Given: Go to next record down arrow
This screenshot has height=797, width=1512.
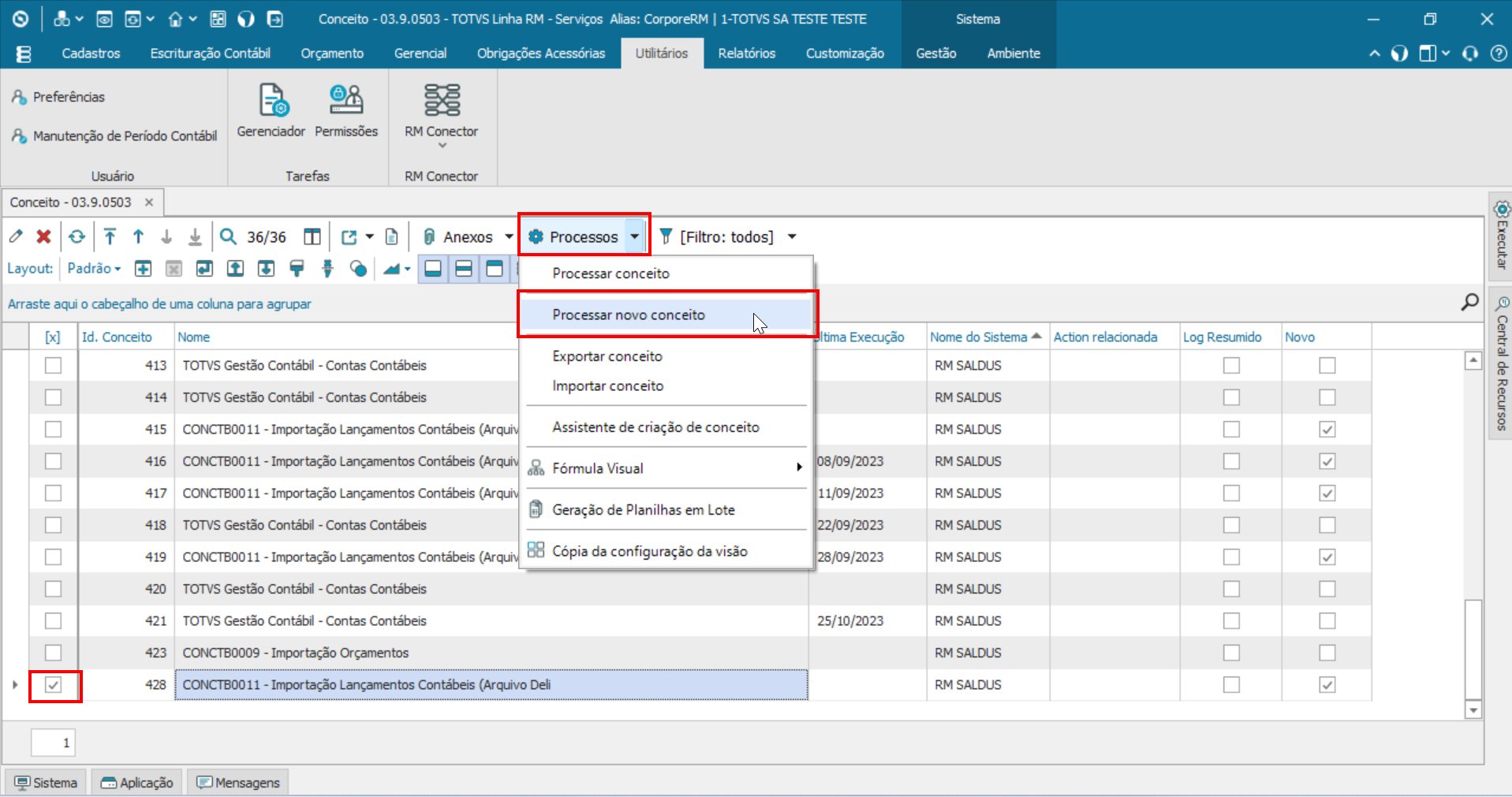Looking at the screenshot, I should (166, 236).
